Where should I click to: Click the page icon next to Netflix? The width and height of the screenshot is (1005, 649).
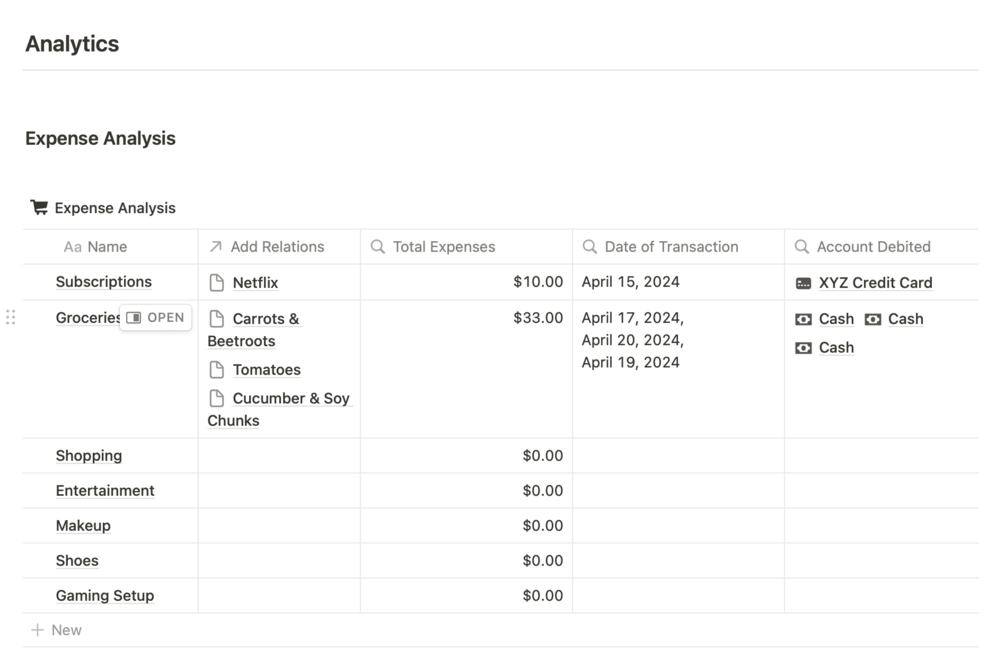[216, 283]
